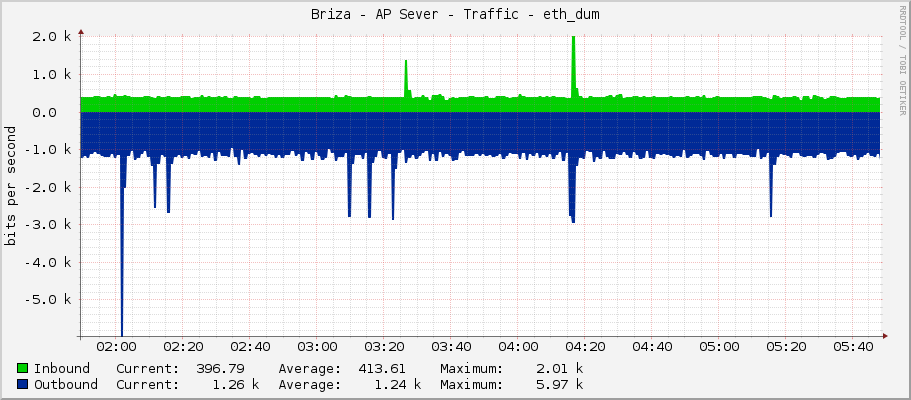Click the graph title 'Briza - AP Sever - Traffic - eth_dum'
Image resolution: width=911 pixels, height=400 pixels.
pyautogui.click(x=456, y=15)
